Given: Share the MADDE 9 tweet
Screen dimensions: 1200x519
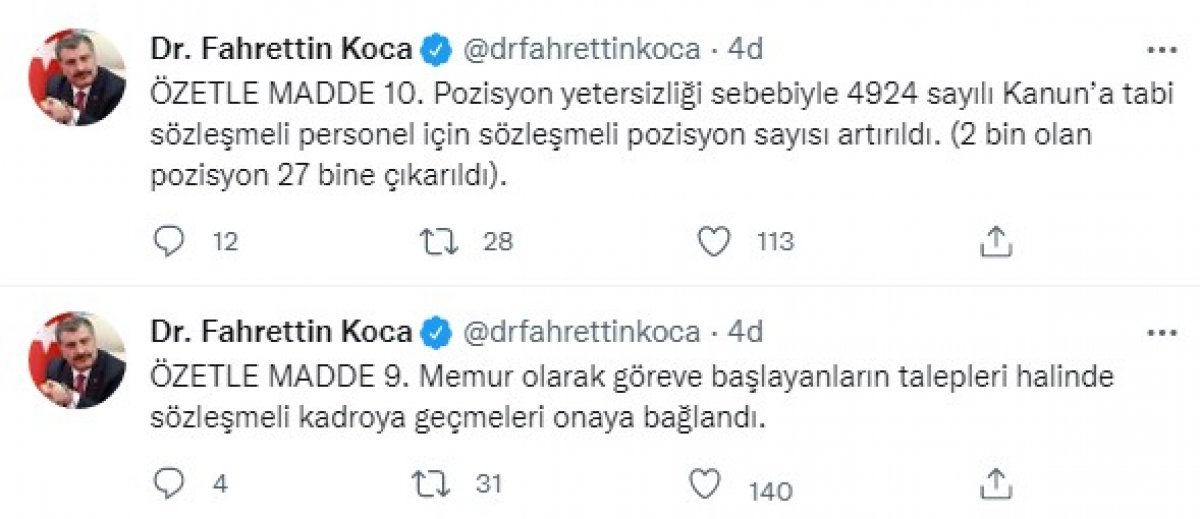Looking at the screenshot, I should 993,483.
